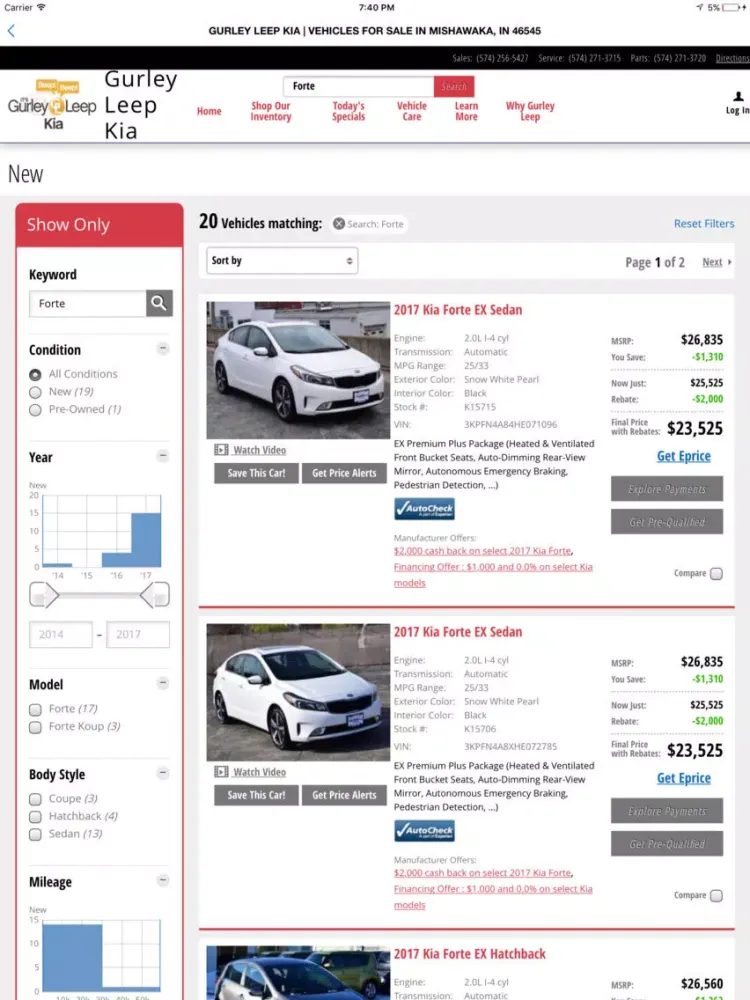Tap the Wi-Fi icon in status bar

[41, 7]
